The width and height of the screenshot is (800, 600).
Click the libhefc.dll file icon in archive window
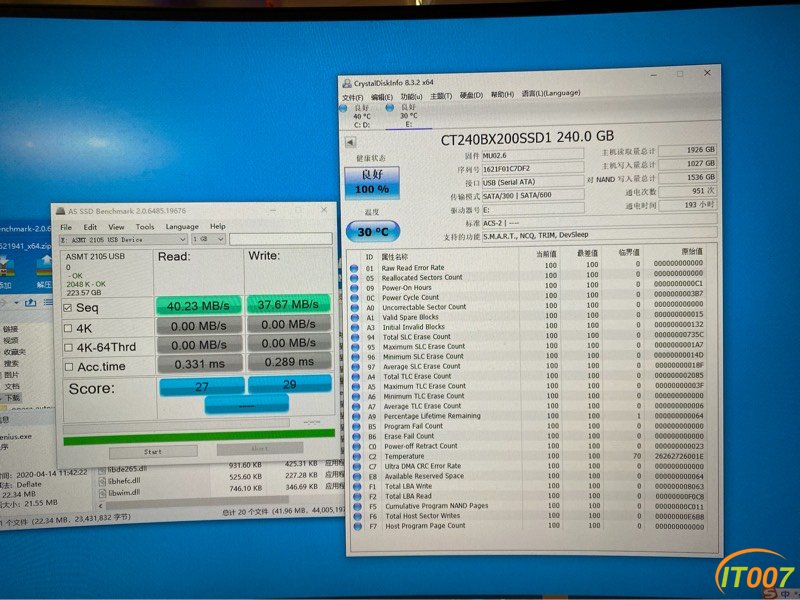102,481
